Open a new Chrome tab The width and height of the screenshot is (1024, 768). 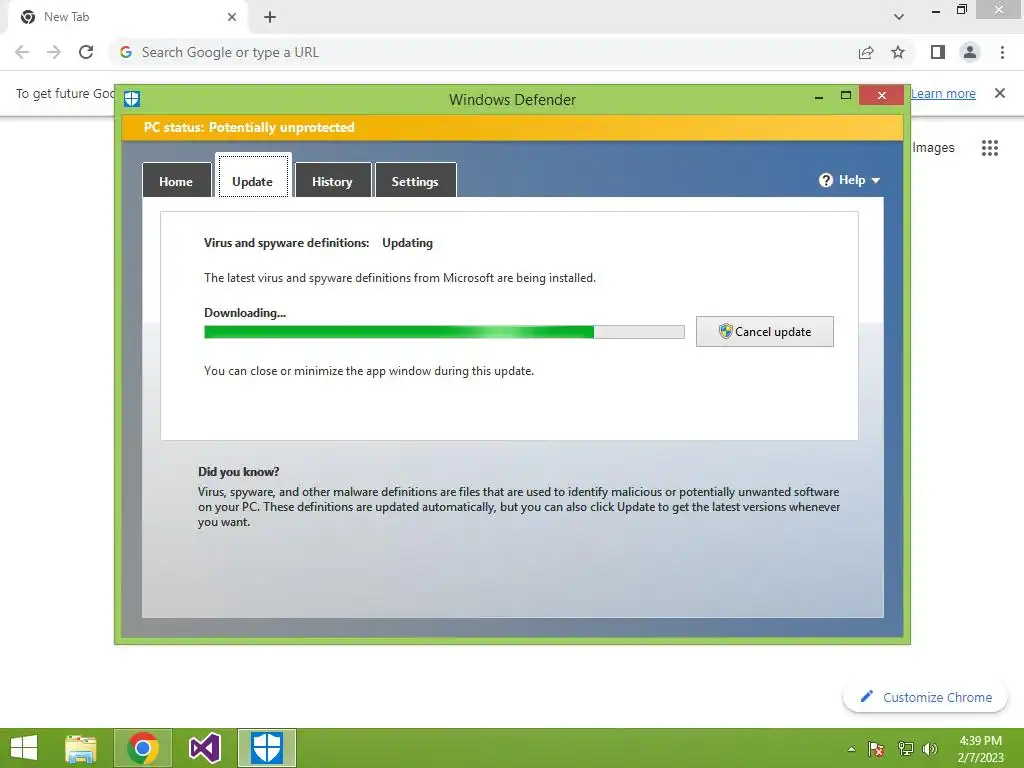[x=270, y=17]
